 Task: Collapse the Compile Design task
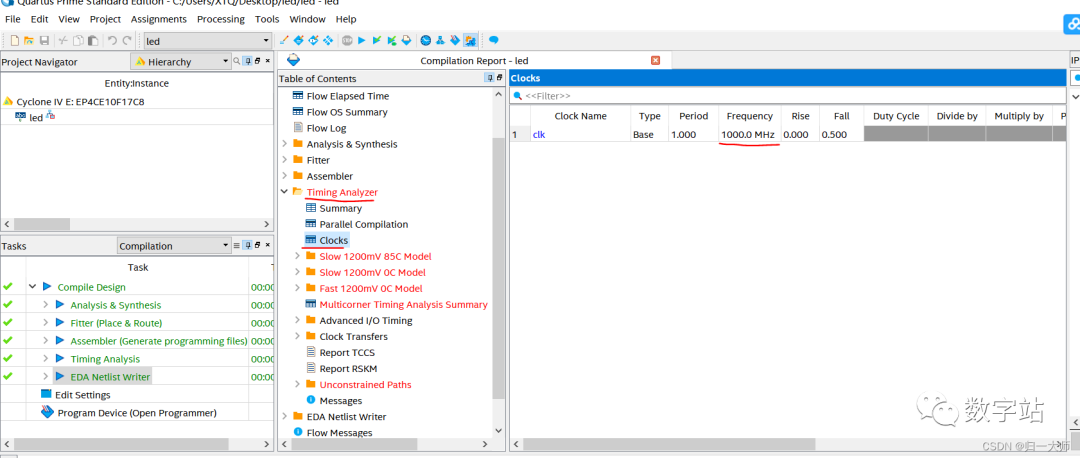tap(32, 287)
